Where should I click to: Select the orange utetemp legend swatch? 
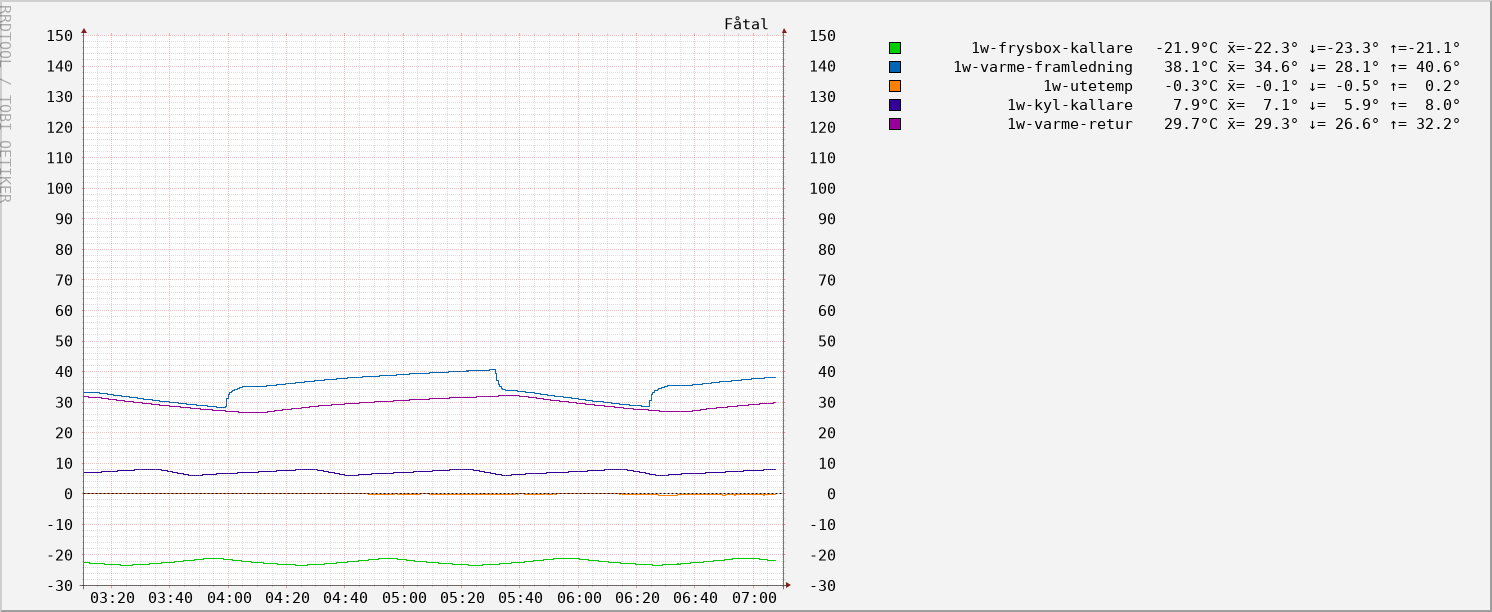click(895, 86)
